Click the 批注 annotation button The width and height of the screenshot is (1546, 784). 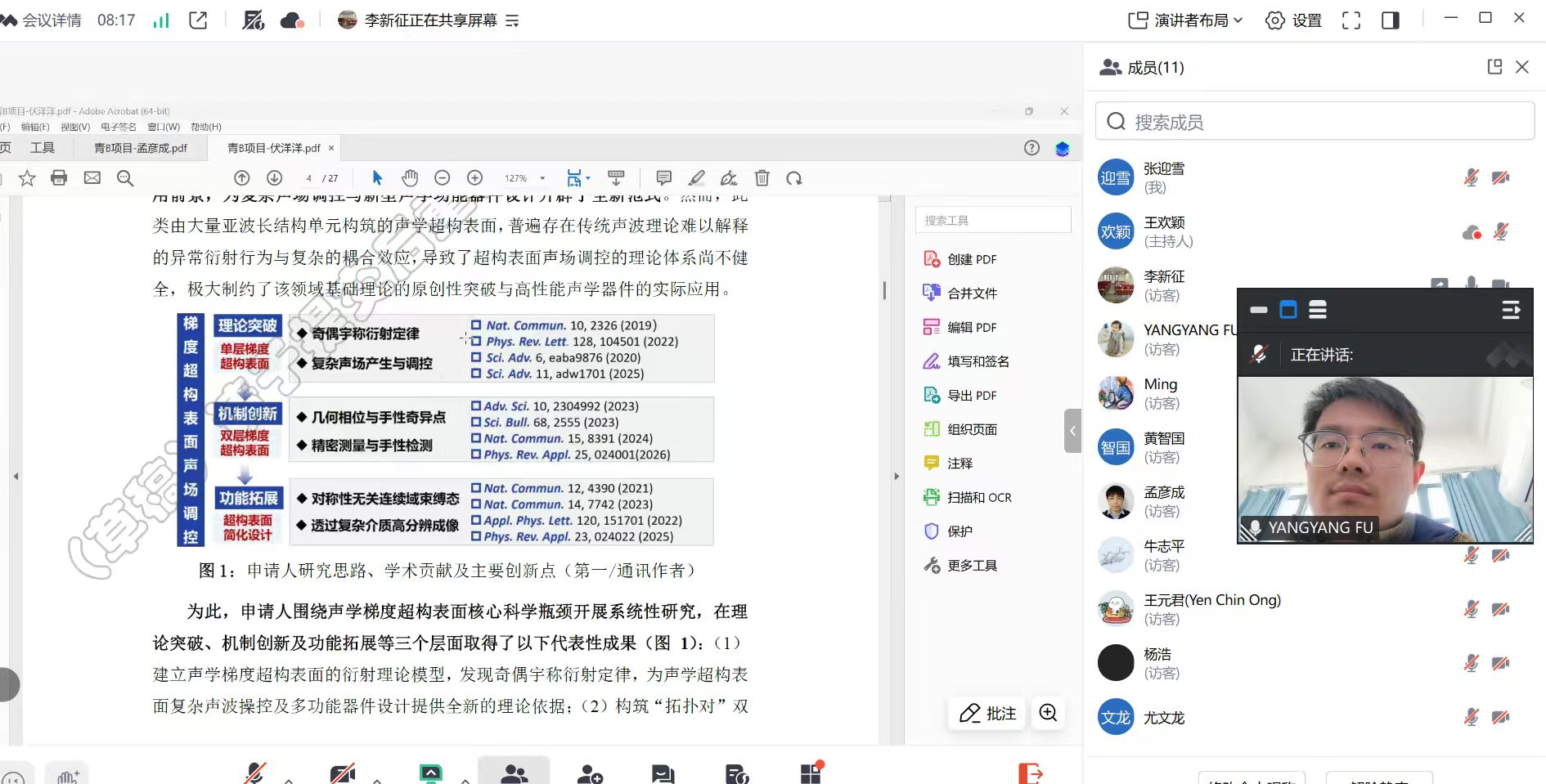click(988, 713)
